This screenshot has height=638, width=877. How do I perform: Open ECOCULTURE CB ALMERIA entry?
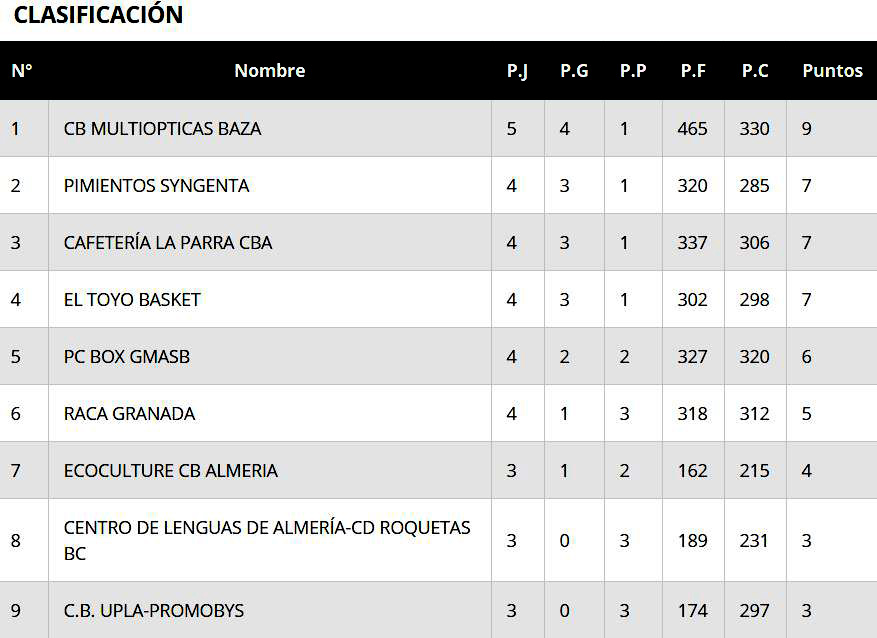point(170,471)
